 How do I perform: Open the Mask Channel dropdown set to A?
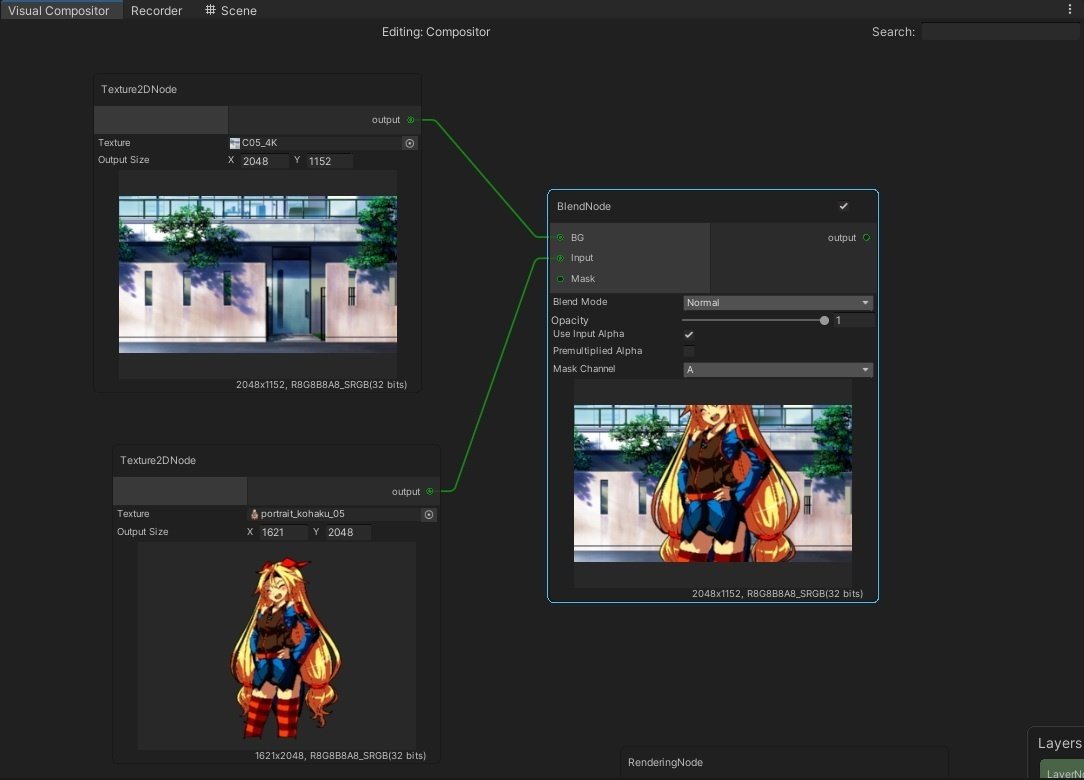pyautogui.click(x=778, y=369)
